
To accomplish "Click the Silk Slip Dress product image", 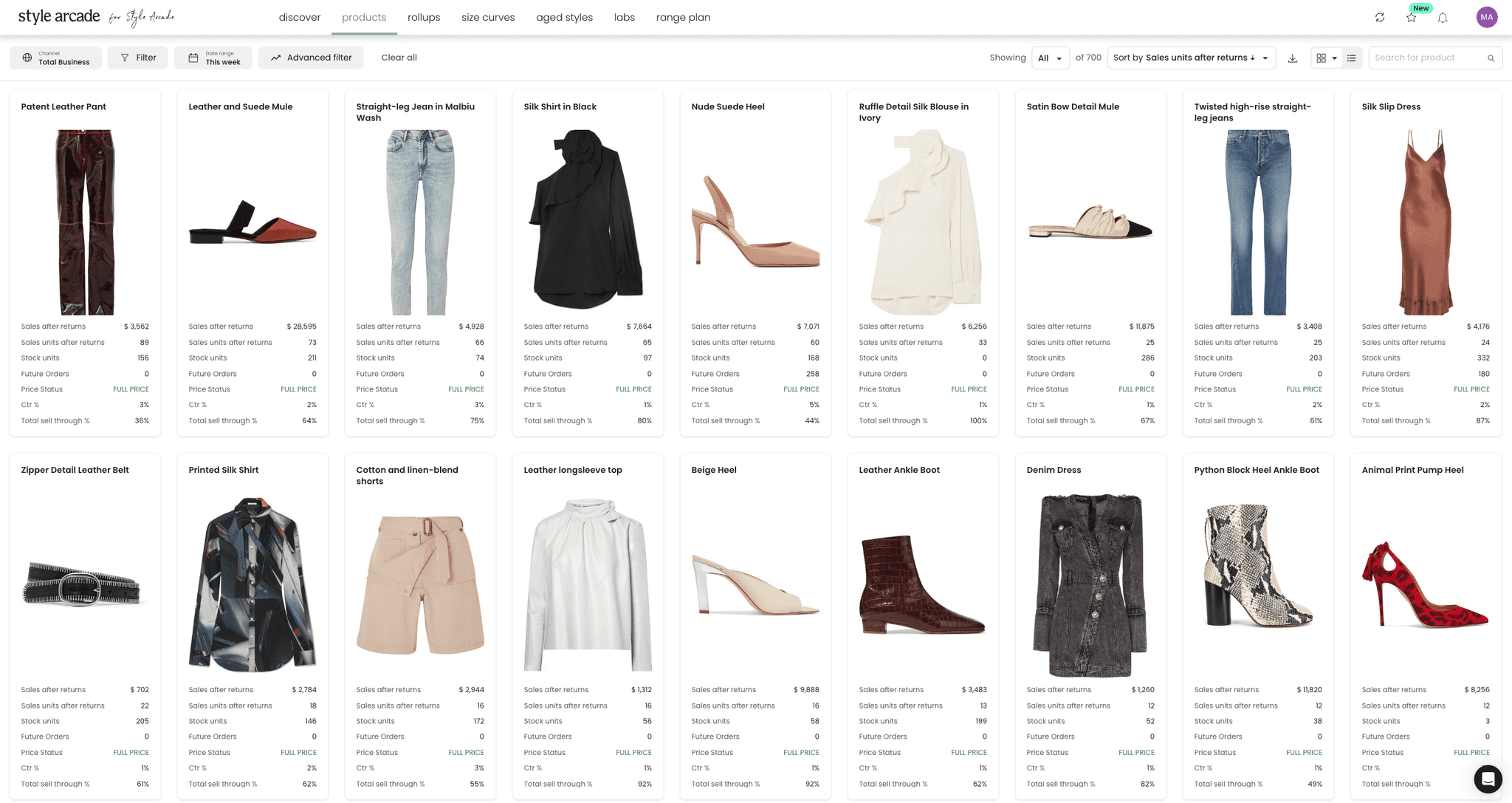I will [x=1425, y=220].
